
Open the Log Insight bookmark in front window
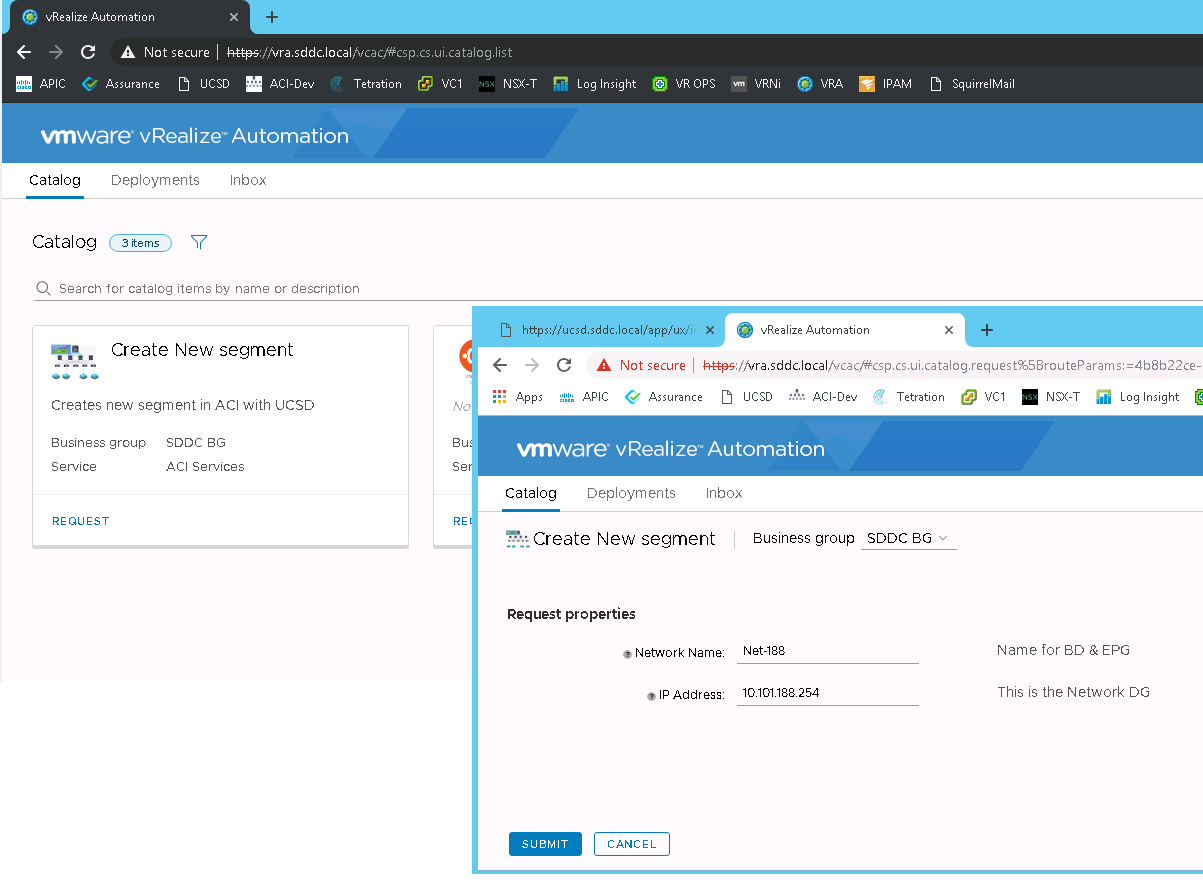point(1138,397)
